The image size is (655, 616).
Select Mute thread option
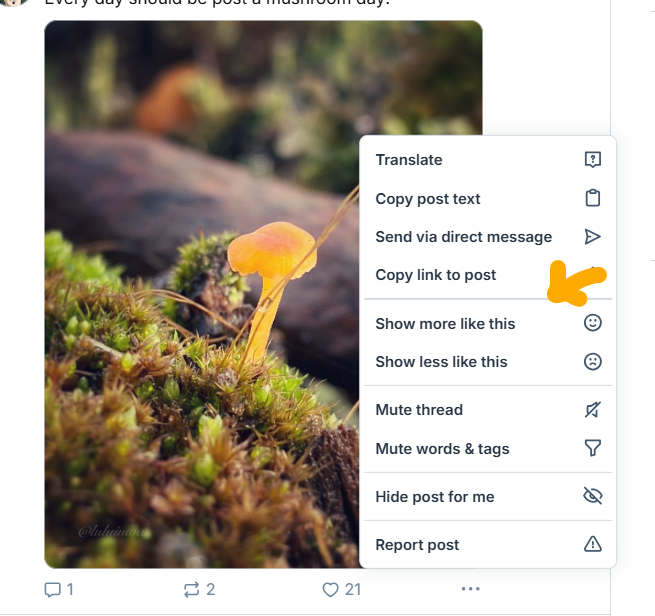pyautogui.click(x=419, y=410)
